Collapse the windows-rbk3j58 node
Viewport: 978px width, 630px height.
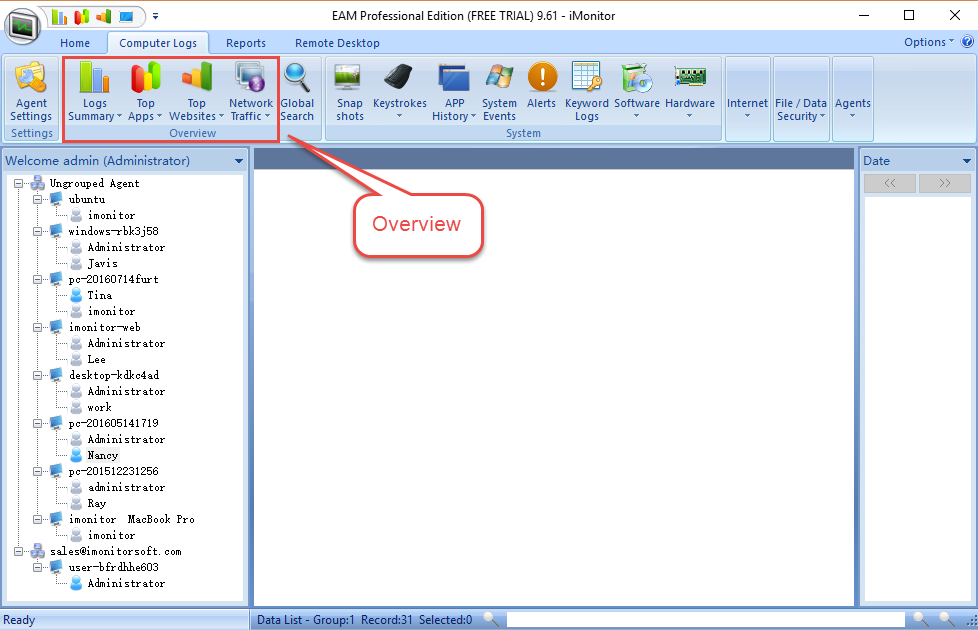coord(37,231)
